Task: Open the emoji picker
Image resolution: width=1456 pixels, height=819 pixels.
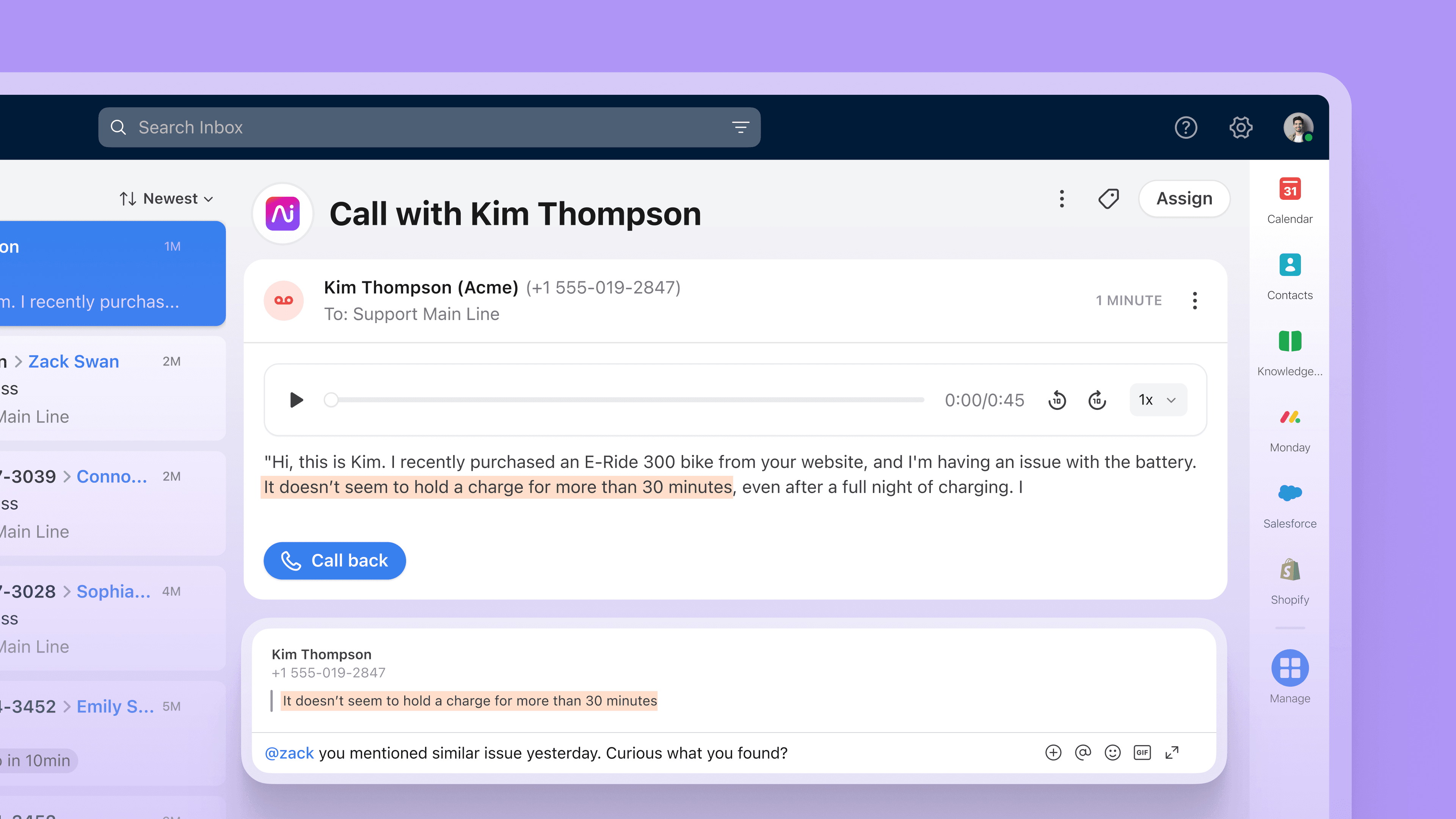Action: click(1112, 752)
